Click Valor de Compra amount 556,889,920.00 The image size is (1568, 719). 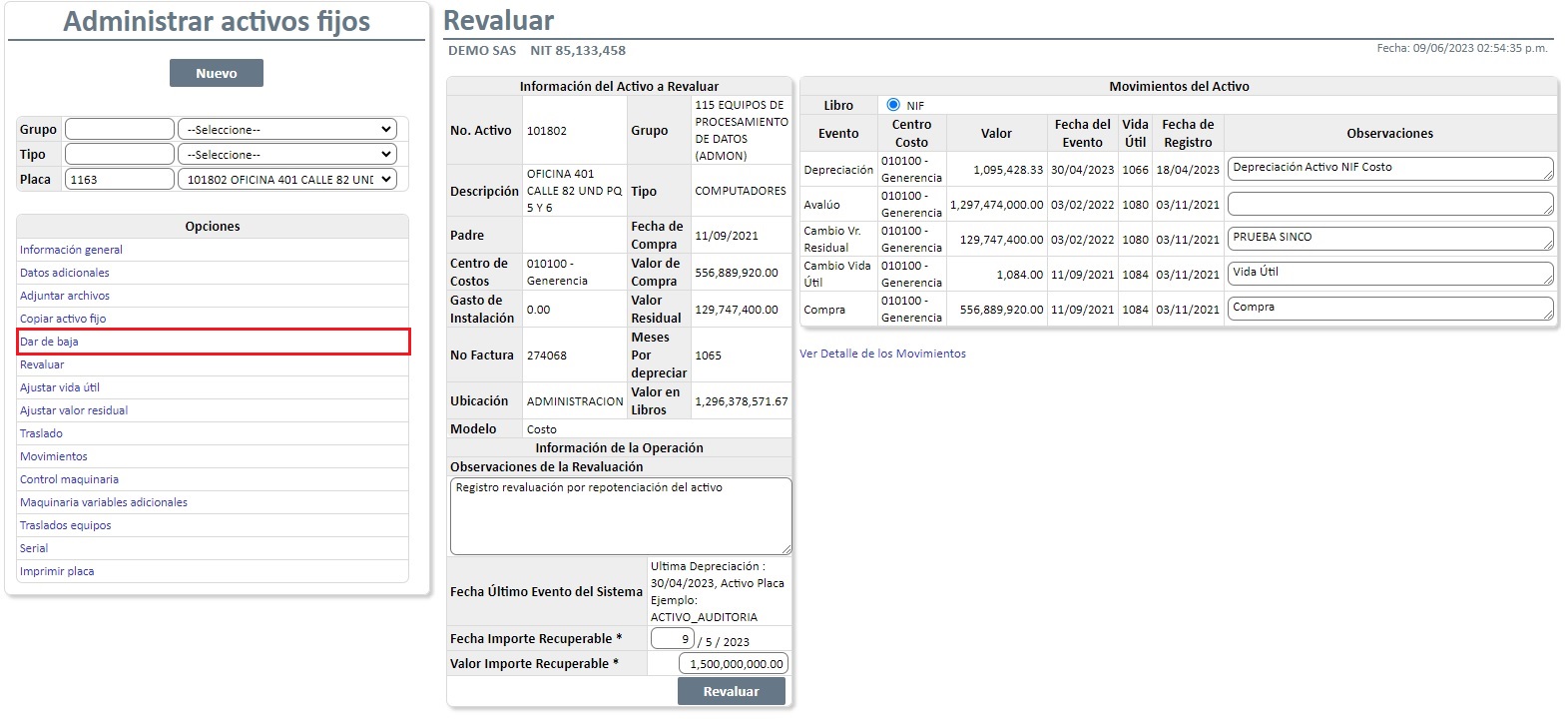pos(737,273)
